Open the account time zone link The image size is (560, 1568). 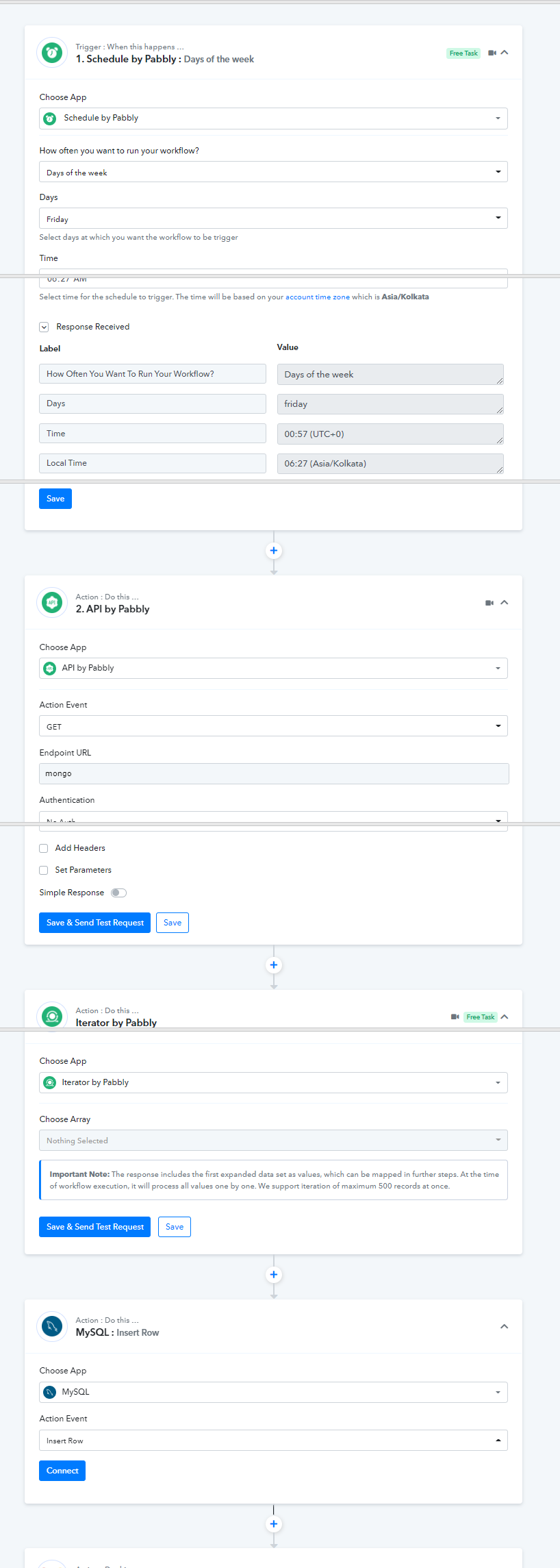(317, 297)
